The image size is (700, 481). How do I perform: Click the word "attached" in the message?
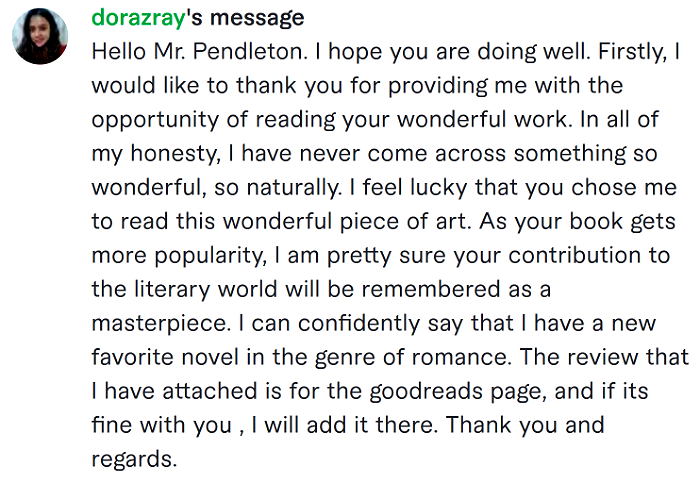(210, 391)
